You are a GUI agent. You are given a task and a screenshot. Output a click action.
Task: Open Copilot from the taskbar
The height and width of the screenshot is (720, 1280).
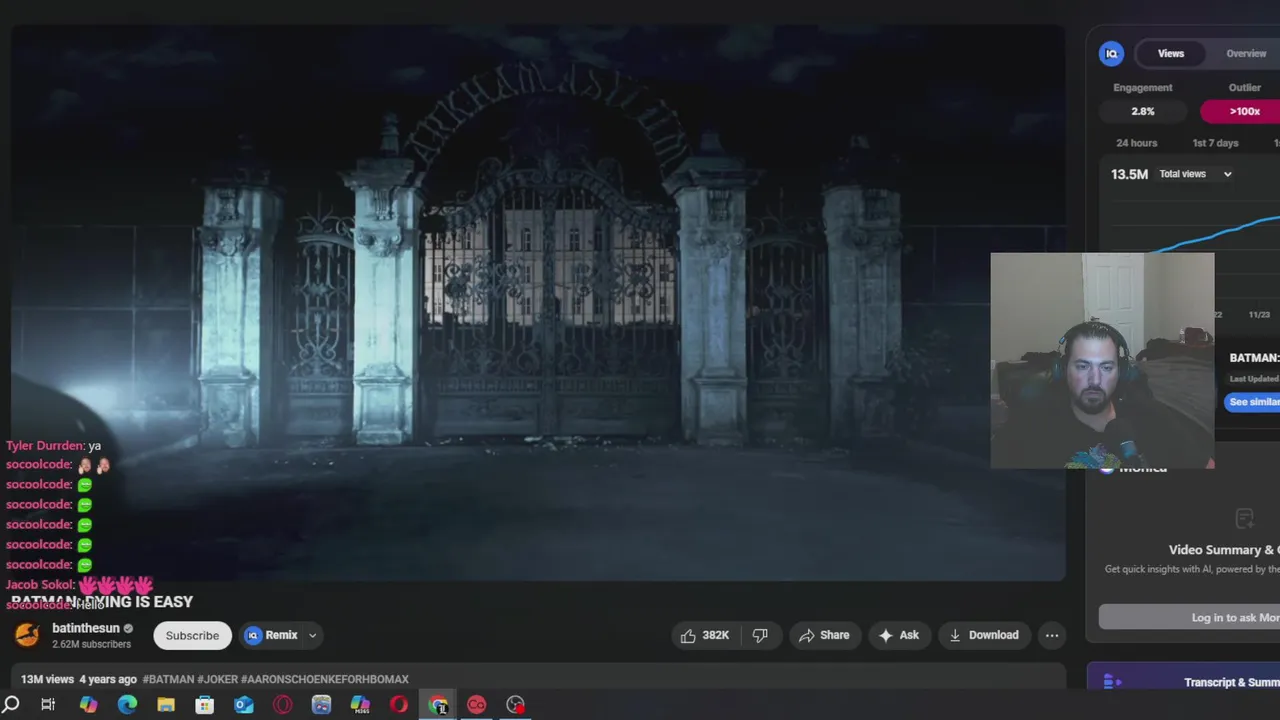pyautogui.click(x=88, y=705)
